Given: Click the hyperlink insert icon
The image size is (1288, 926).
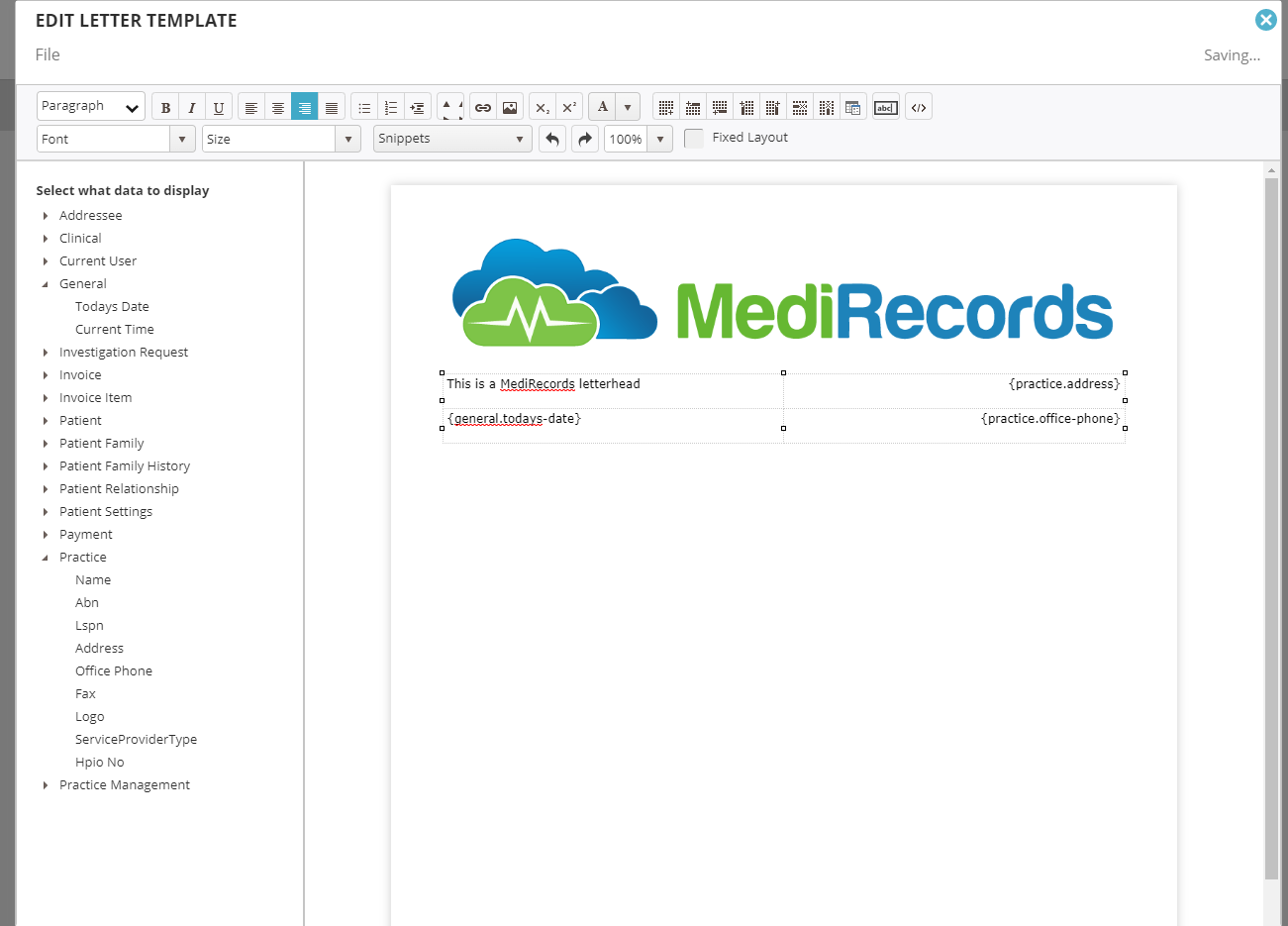Looking at the screenshot, I should pos(483,107).
